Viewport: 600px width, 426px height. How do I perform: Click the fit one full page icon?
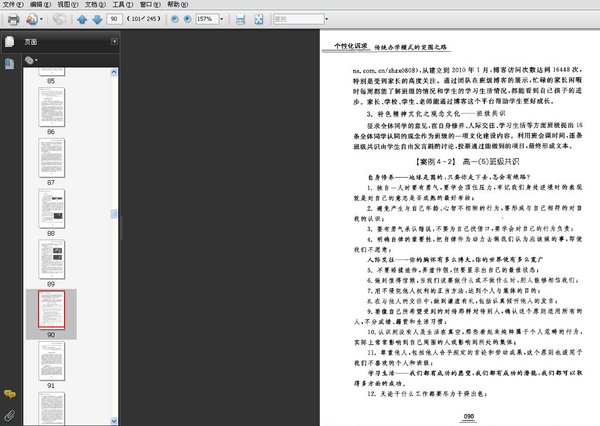(x=259, y=19)
